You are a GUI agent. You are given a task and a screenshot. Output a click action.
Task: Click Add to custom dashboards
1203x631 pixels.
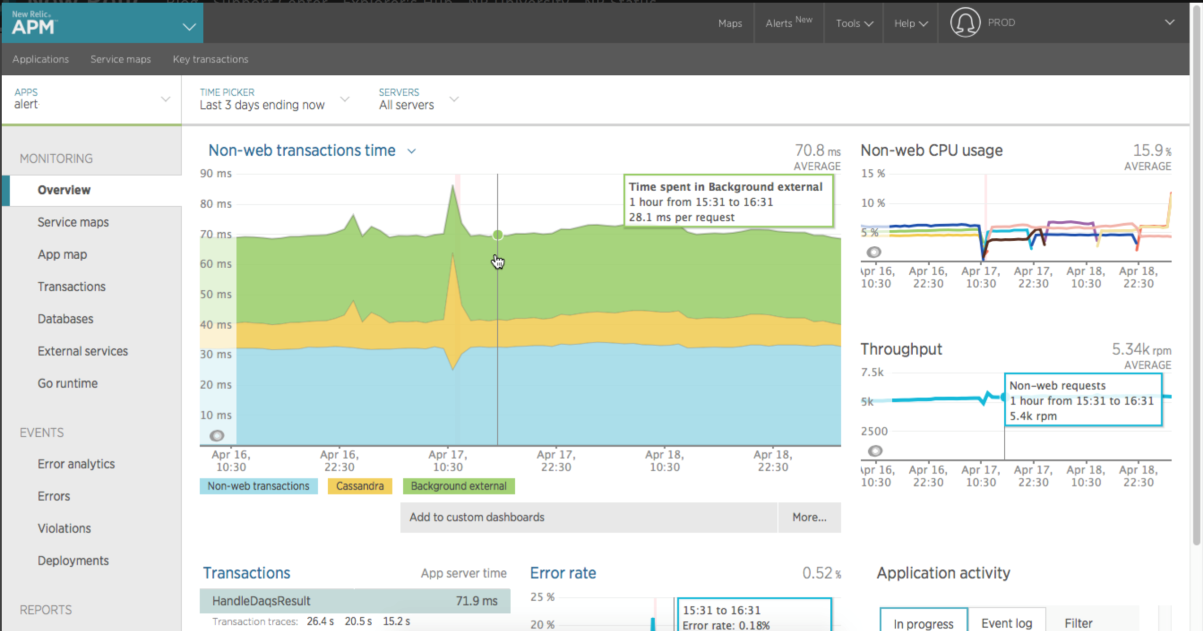pyautogui.click(x=589, y=517)
